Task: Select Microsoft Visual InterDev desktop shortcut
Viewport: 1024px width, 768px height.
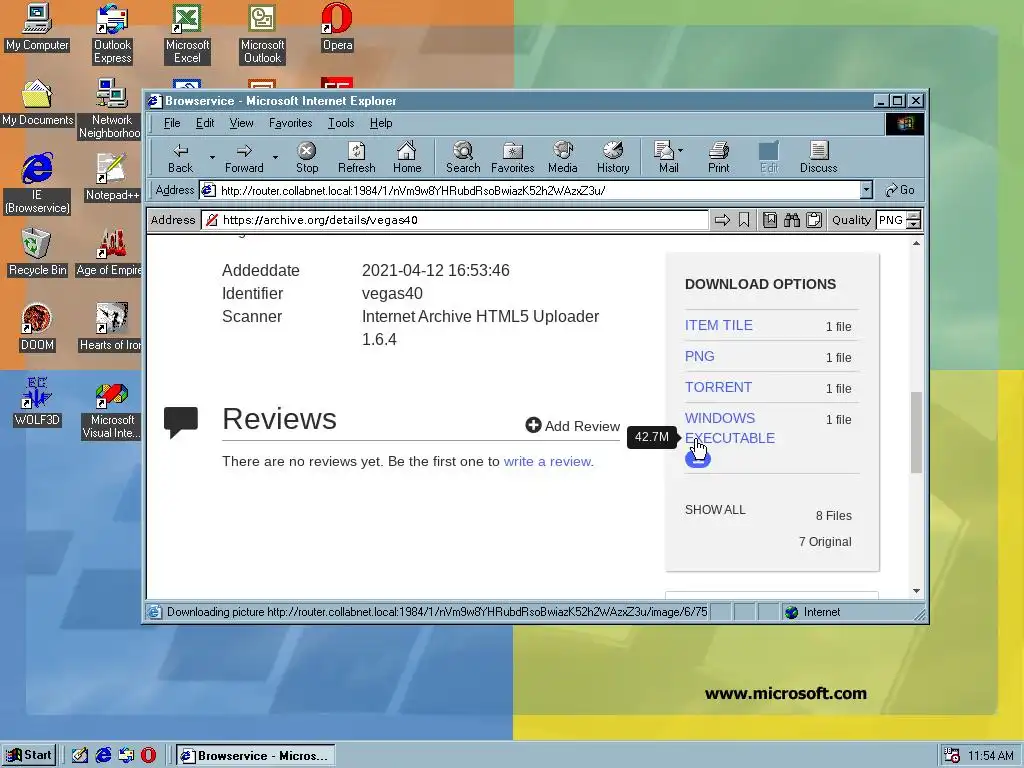Action: click(x=112, y=409)
